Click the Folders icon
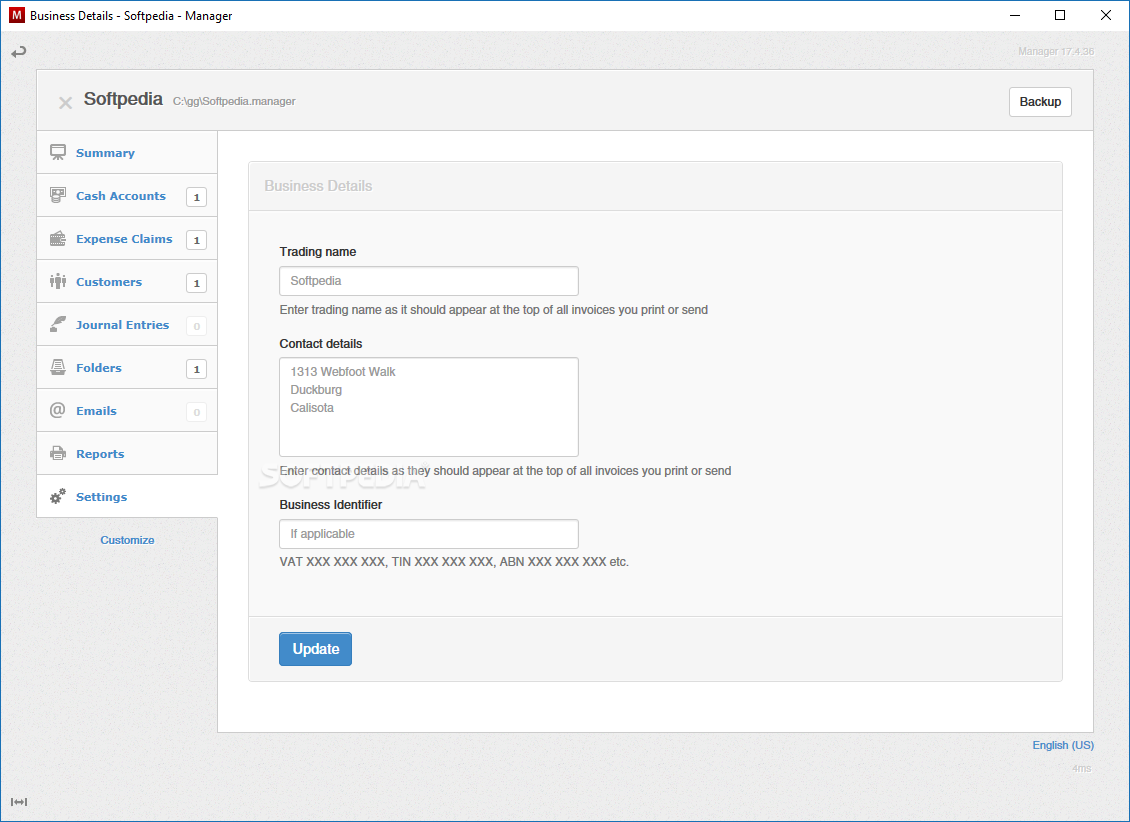Screen dimensions: 1130x822 pyautogui.click(x=58, y=367)
